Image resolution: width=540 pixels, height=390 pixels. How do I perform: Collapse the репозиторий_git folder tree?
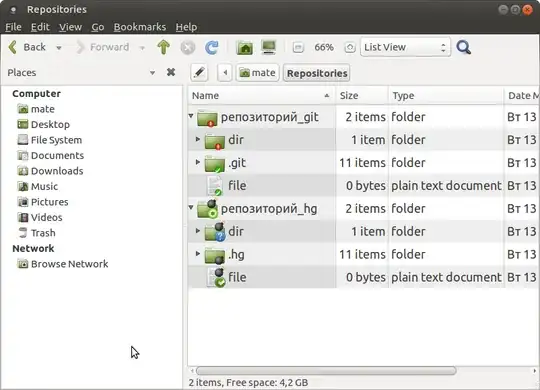coord(191,116)
